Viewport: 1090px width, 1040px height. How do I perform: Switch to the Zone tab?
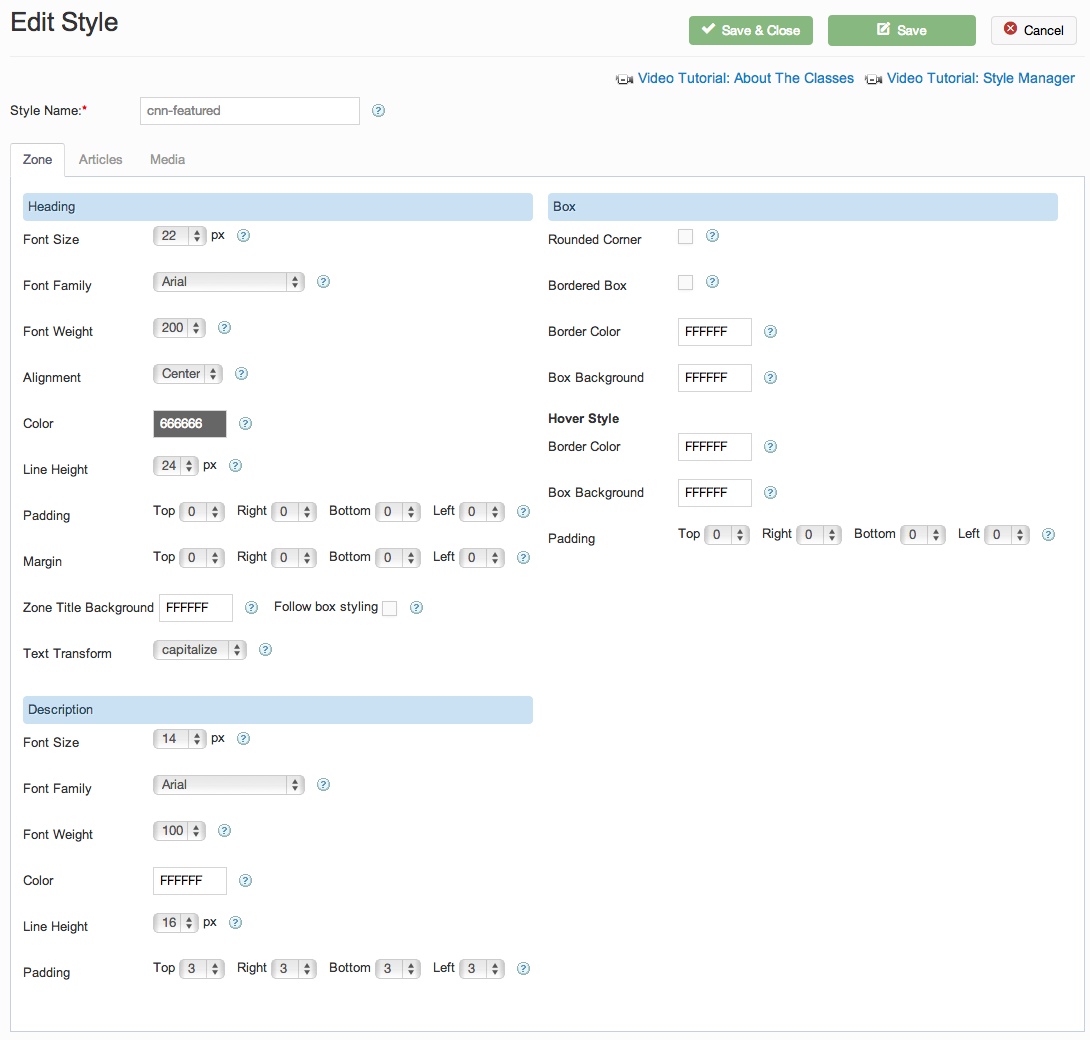coord(38,160)
